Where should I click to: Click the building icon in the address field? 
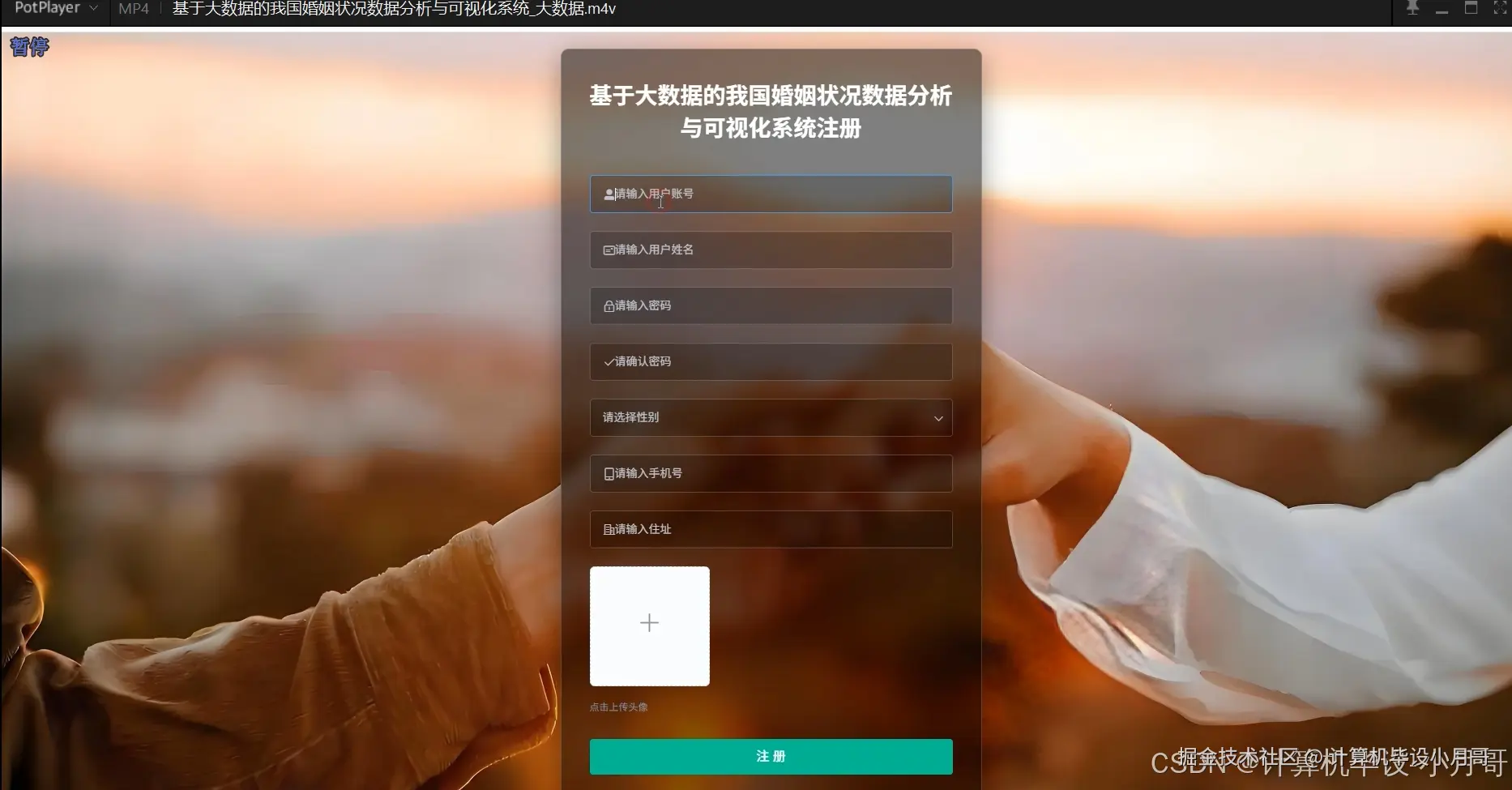(x=609, y=529)
